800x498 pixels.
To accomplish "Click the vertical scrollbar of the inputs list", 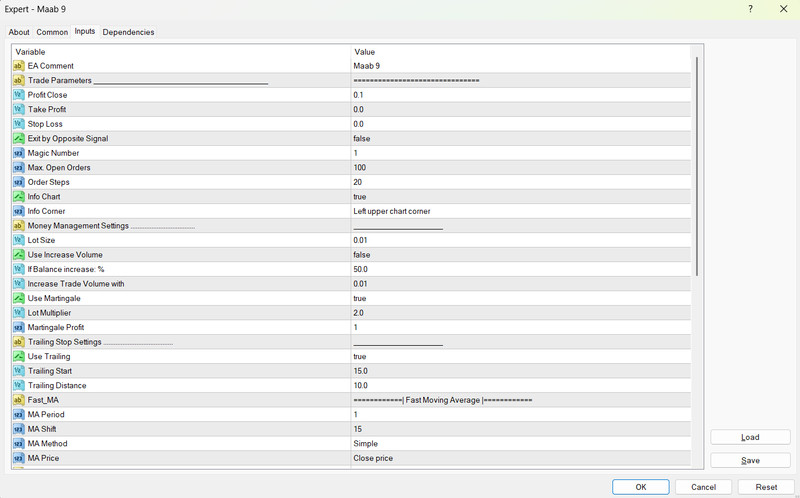I will point(697,167).
